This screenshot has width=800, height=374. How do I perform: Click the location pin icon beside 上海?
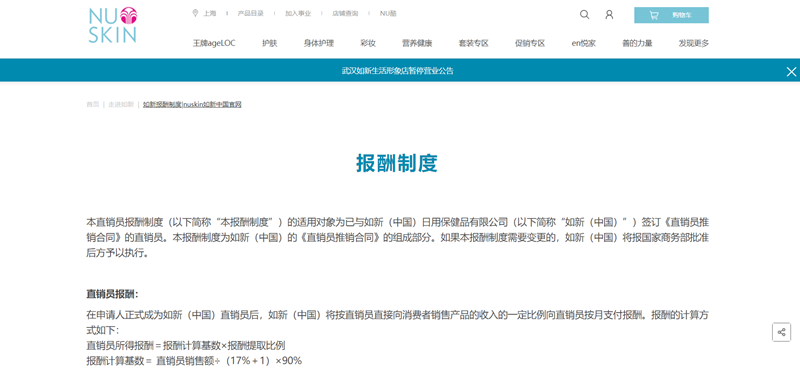click(195, 13)
